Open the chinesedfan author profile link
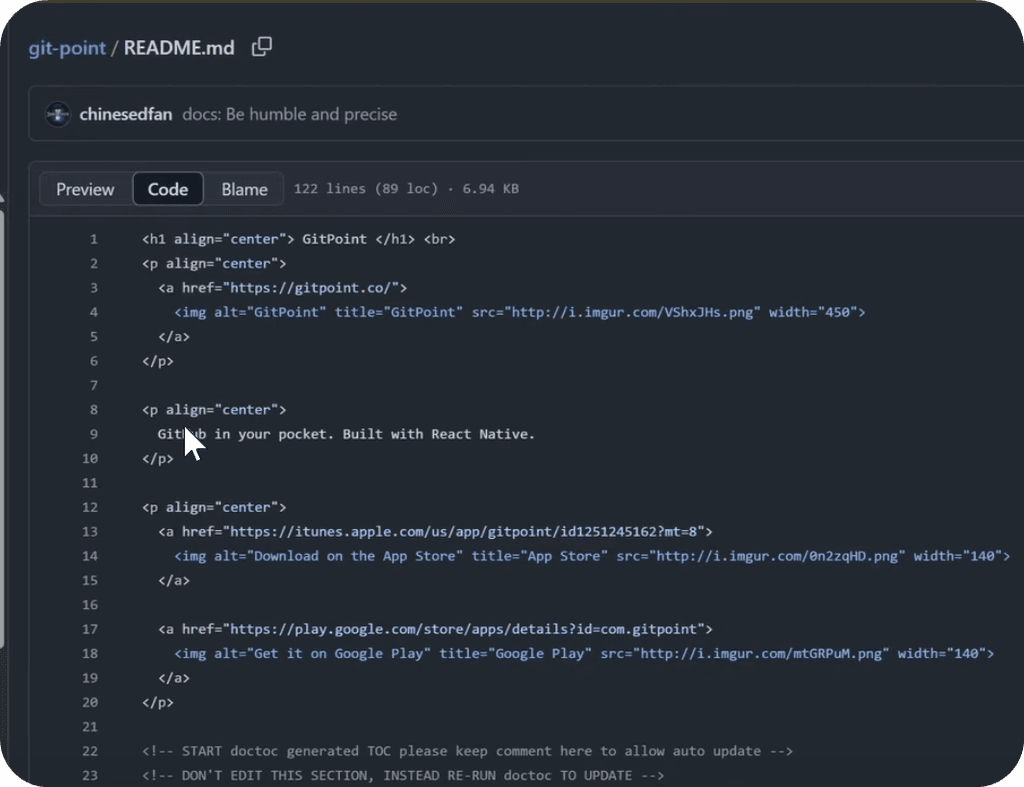This screenshot has width=1024, height=787. coord(126,114)
